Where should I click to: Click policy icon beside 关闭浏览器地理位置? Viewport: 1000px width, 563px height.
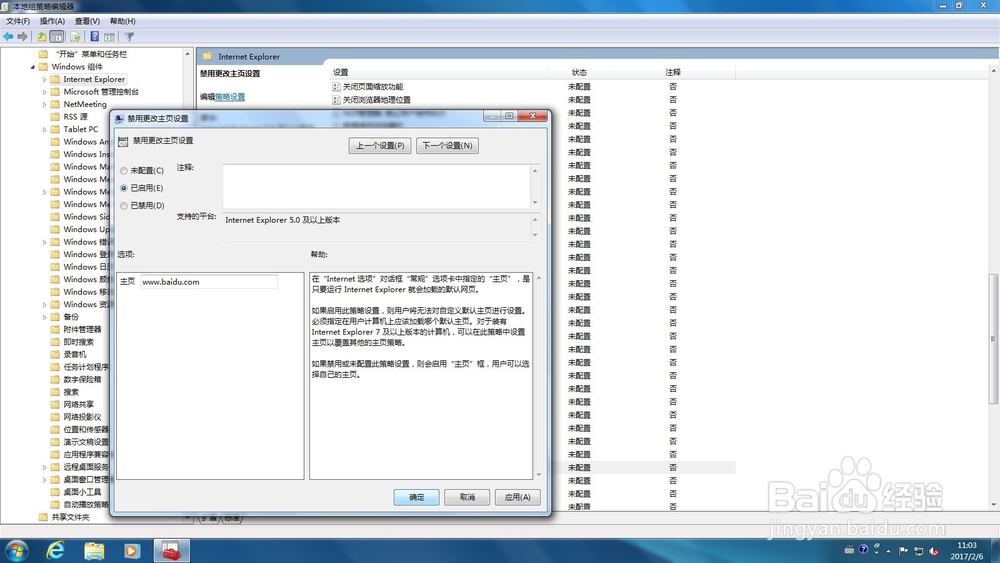pyautogui.click(x=336, y=100)
